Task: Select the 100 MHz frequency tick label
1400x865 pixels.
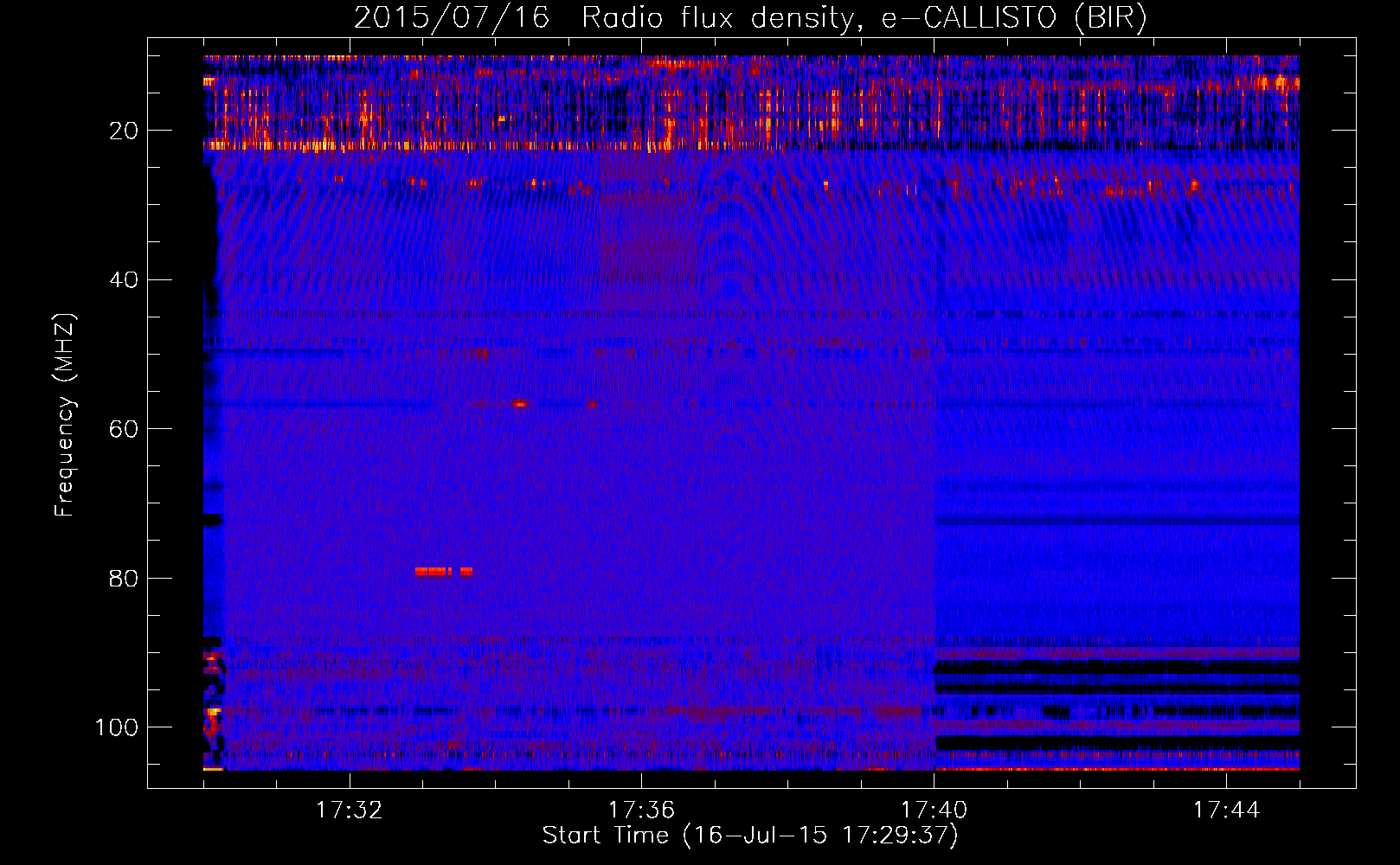Action: (117, 727)
